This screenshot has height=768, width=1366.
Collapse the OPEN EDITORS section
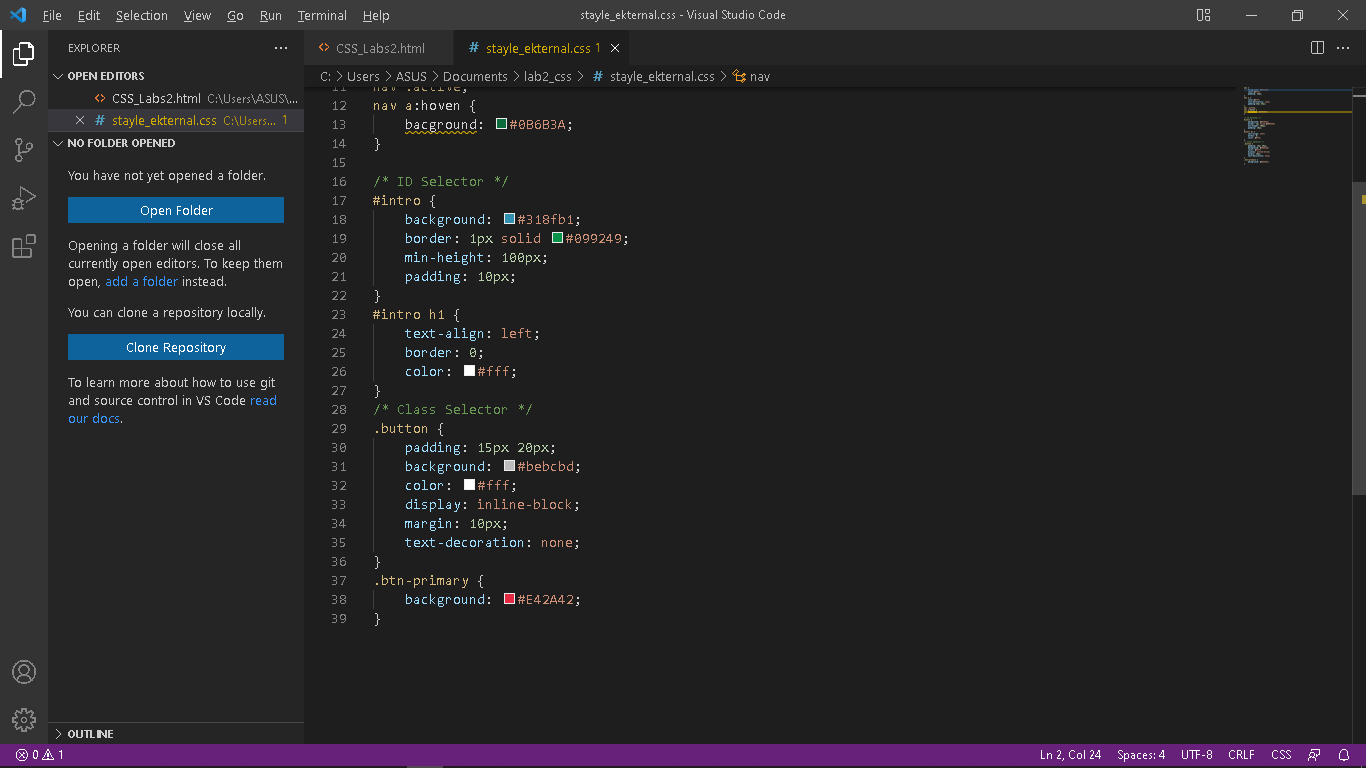point(57,75)
